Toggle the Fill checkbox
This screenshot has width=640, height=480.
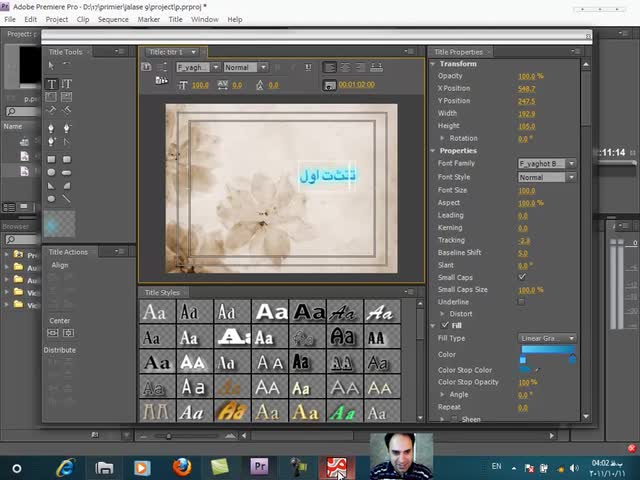[445, 325]
